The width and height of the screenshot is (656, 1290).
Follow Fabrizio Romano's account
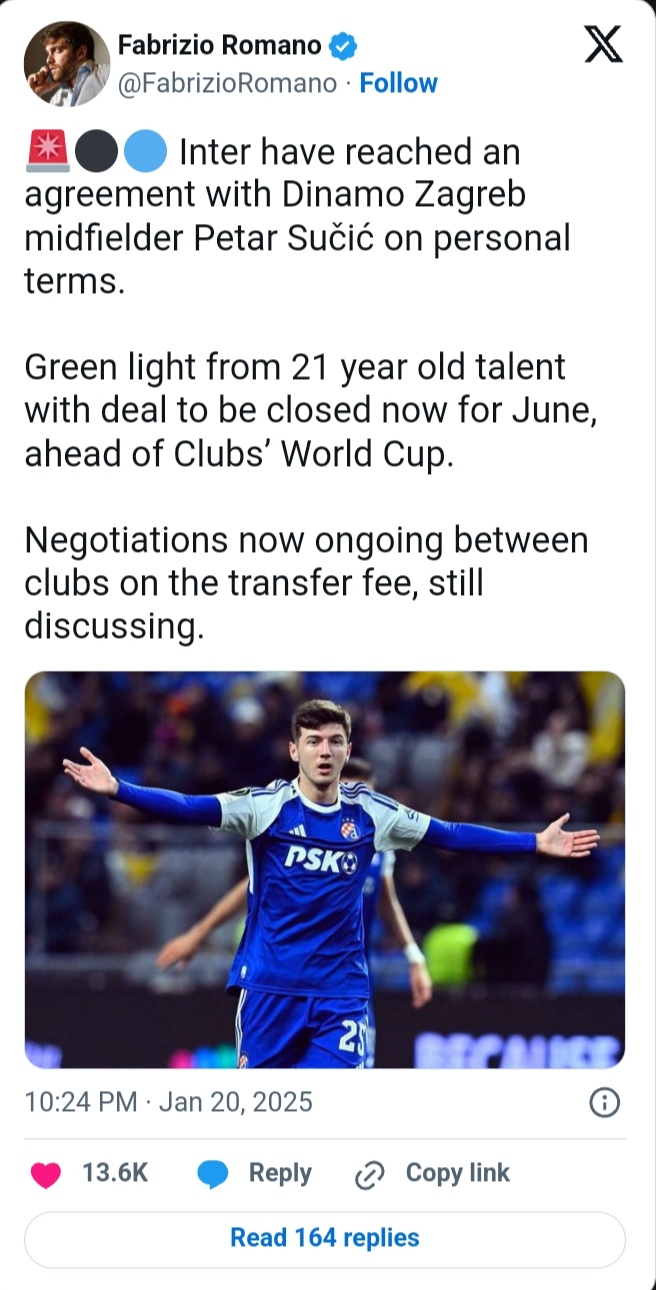click(x=398, y=84)
